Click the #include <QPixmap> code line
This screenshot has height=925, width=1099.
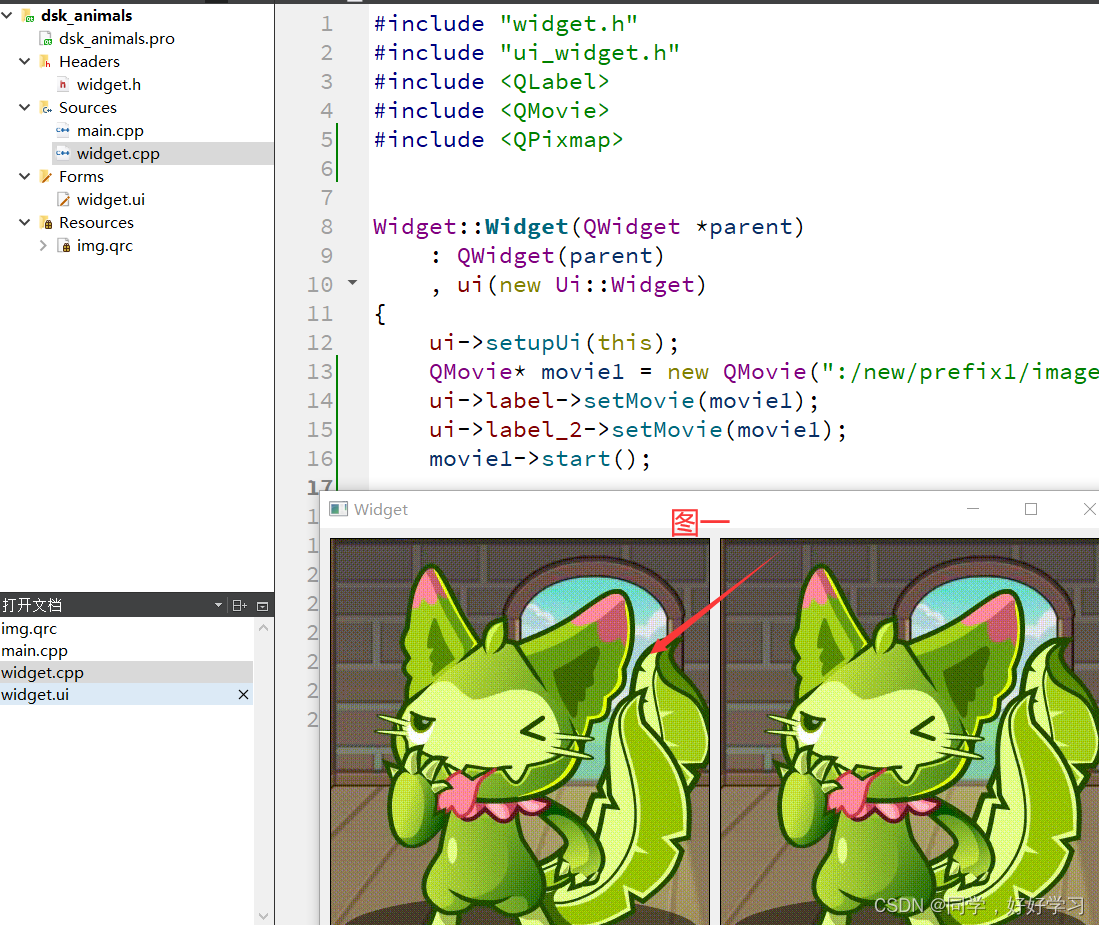pyautogui.click(x=498, y=139)
